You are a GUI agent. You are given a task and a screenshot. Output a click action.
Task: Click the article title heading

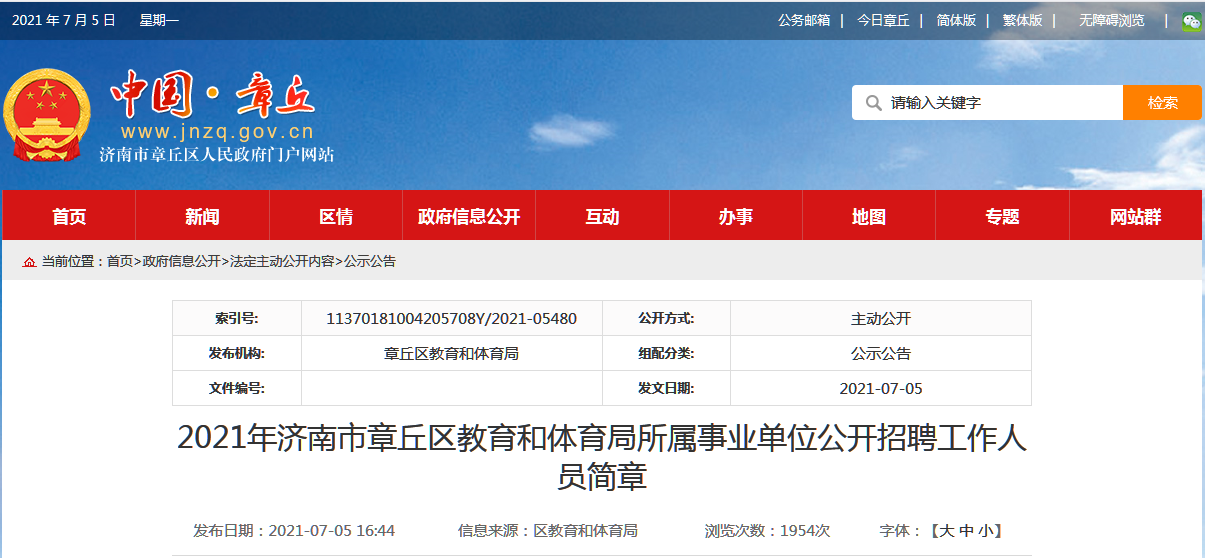[602, 457]
